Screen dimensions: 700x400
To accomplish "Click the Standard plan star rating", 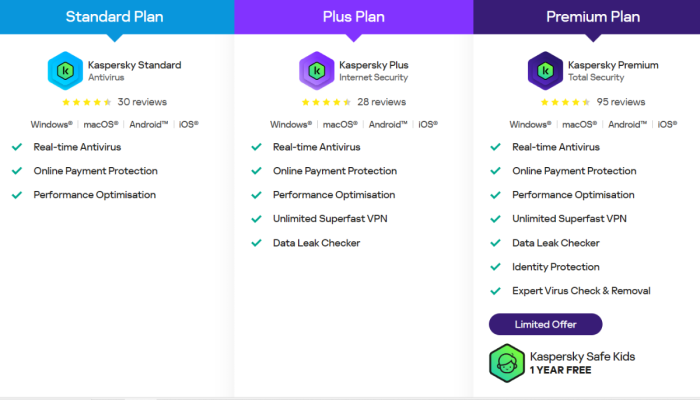I will [87, 102].
